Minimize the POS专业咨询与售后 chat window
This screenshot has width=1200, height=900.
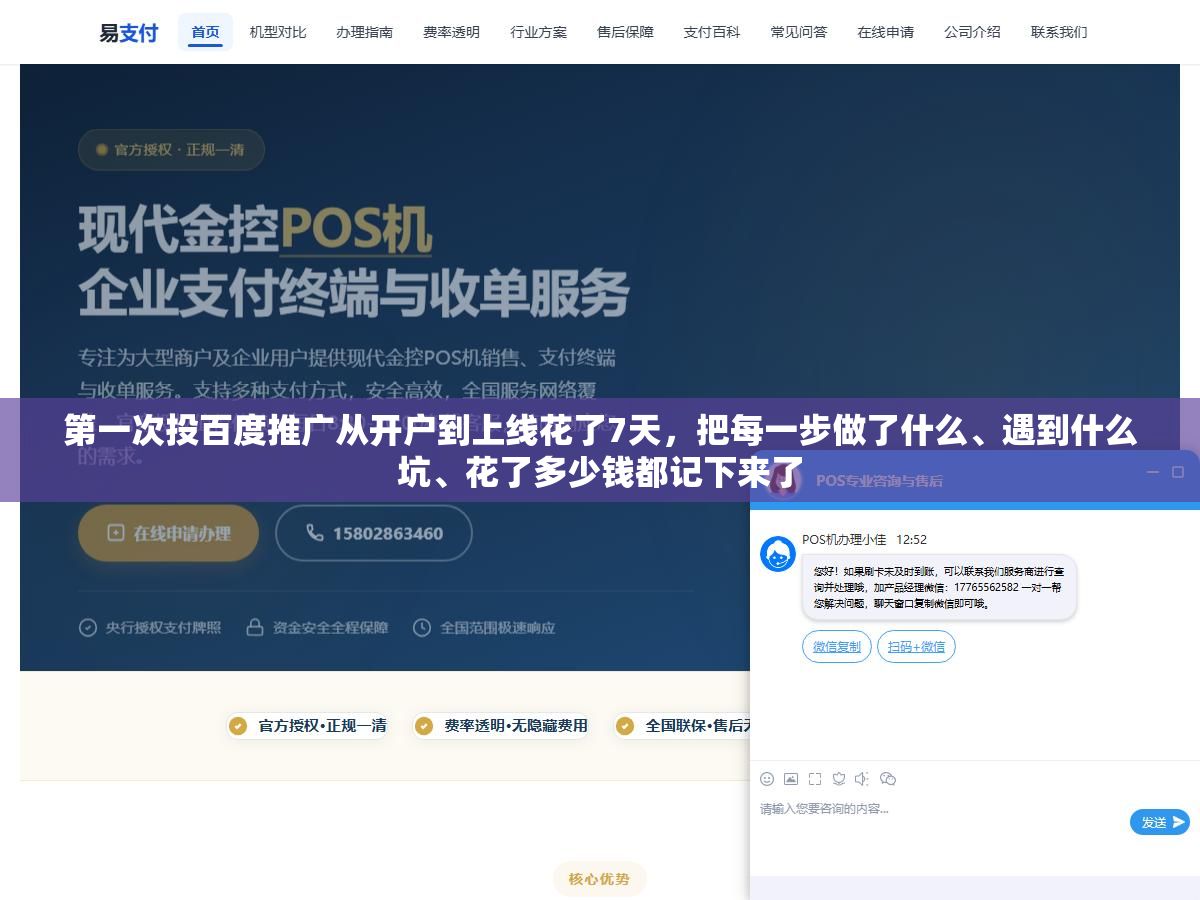(x=1152, y=472)
